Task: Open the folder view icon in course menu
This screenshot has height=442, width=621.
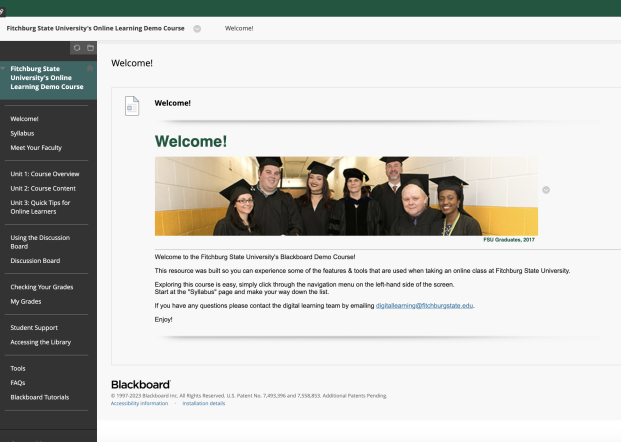Action: (90, 48)
